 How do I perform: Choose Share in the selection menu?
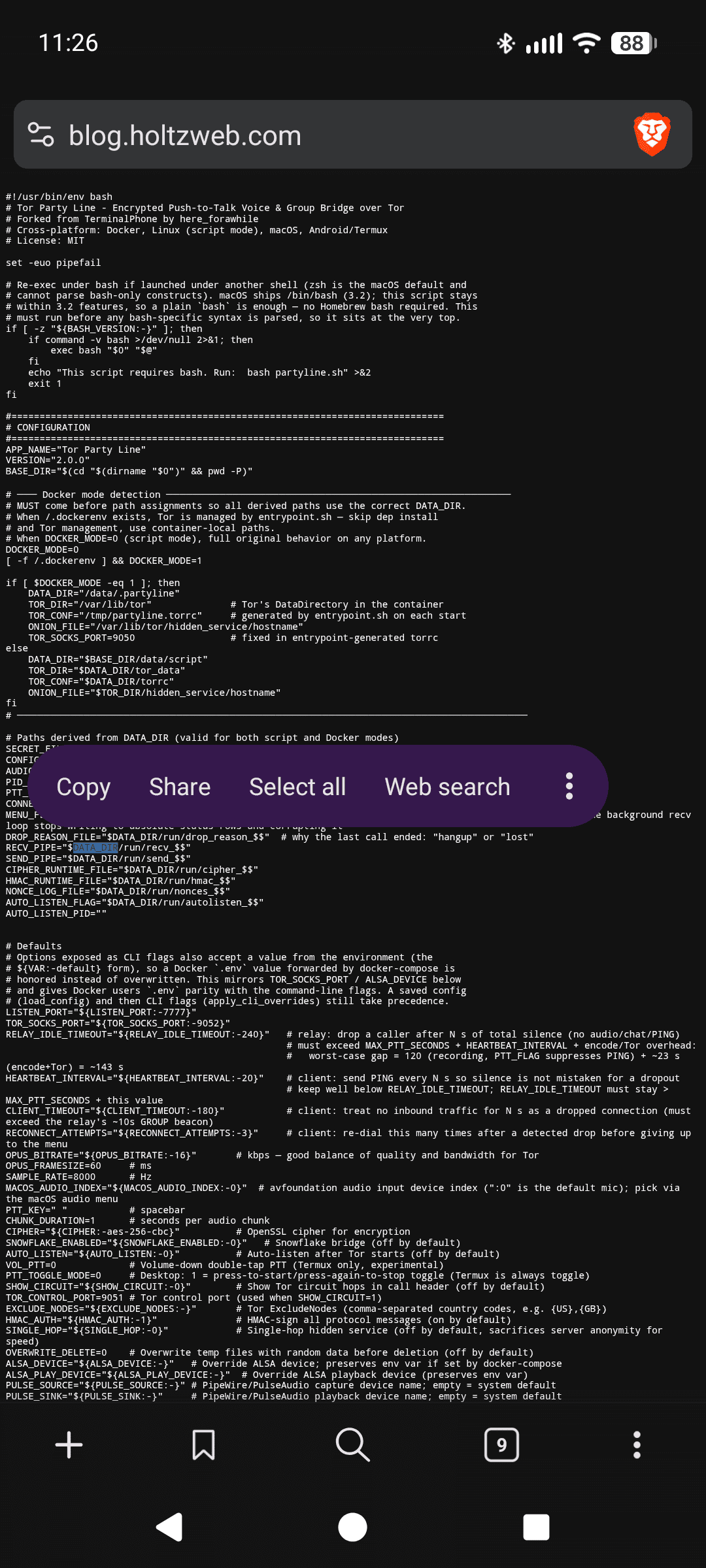pyautogui.click(x=180, y=787)
